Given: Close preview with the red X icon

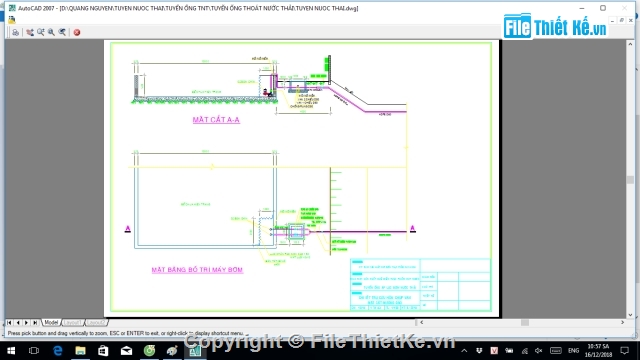Looking at the screenshot, I should pos(77,32).
